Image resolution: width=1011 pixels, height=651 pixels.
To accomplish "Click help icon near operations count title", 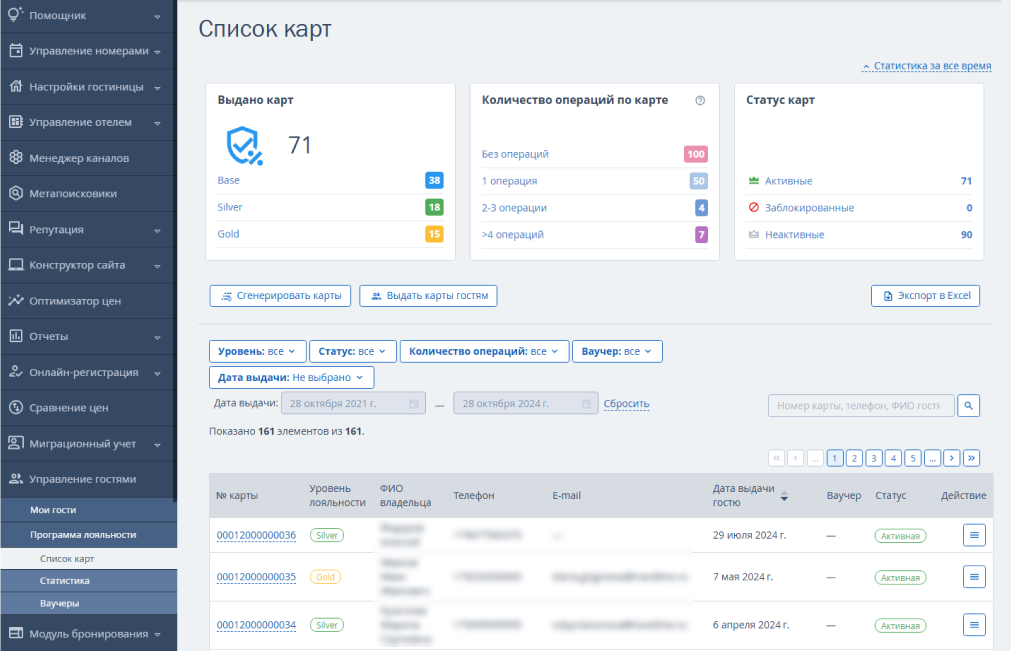I will tap(700, 101).
